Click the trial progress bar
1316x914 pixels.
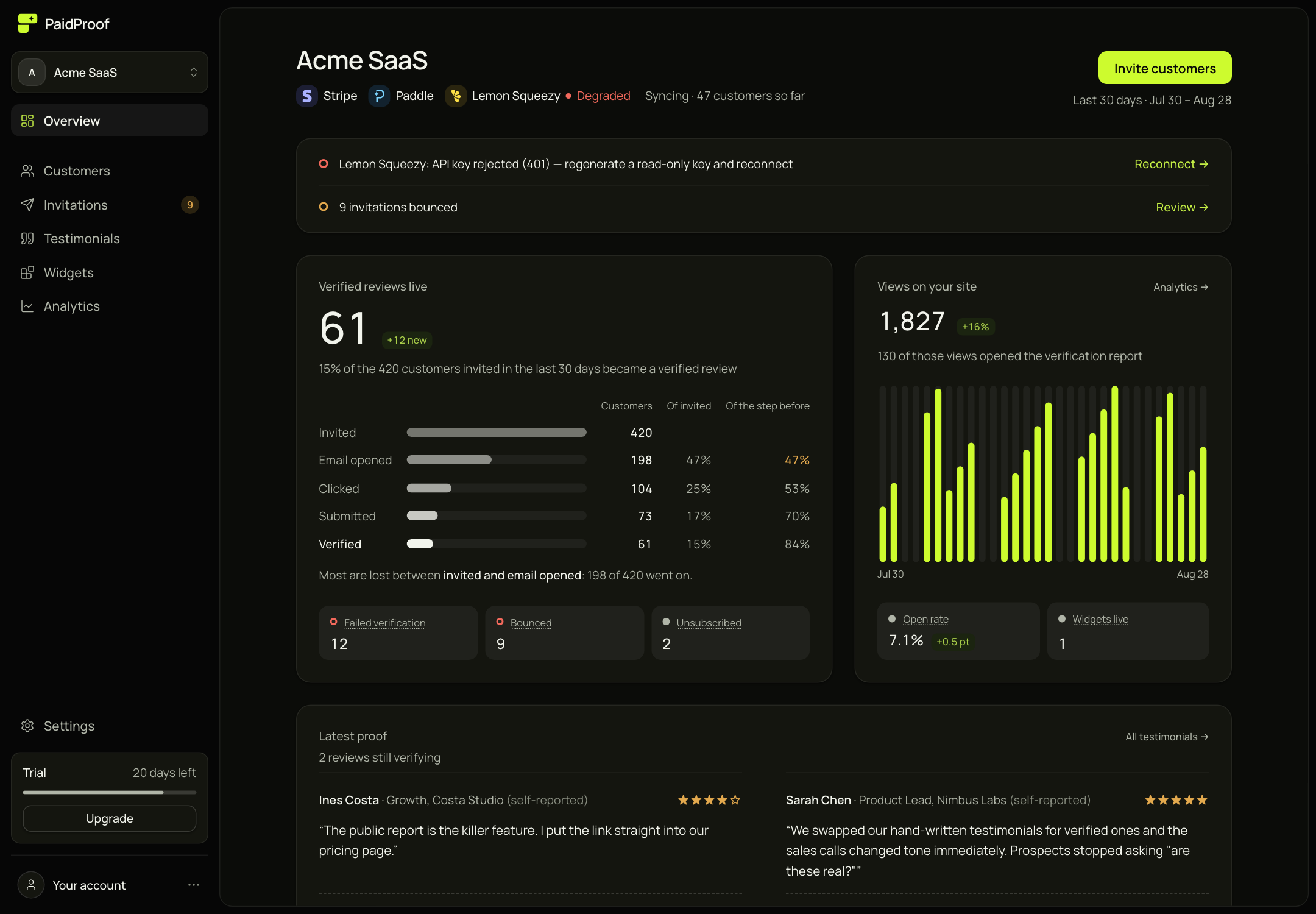110,792
